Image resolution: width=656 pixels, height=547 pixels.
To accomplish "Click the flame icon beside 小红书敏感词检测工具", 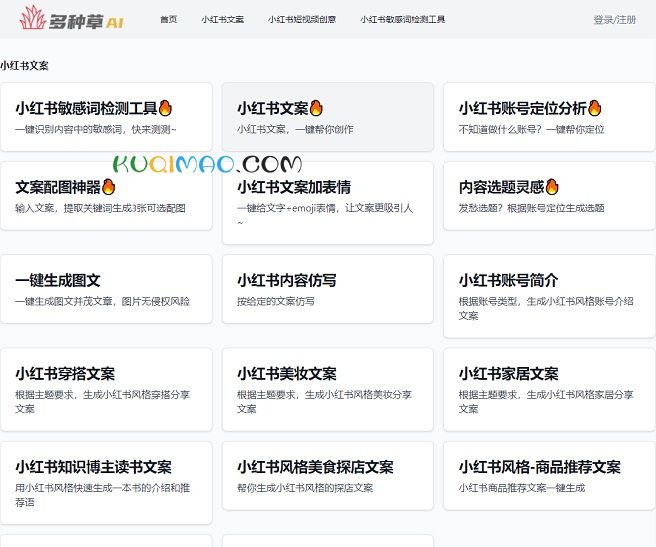I will coord(165,108).
